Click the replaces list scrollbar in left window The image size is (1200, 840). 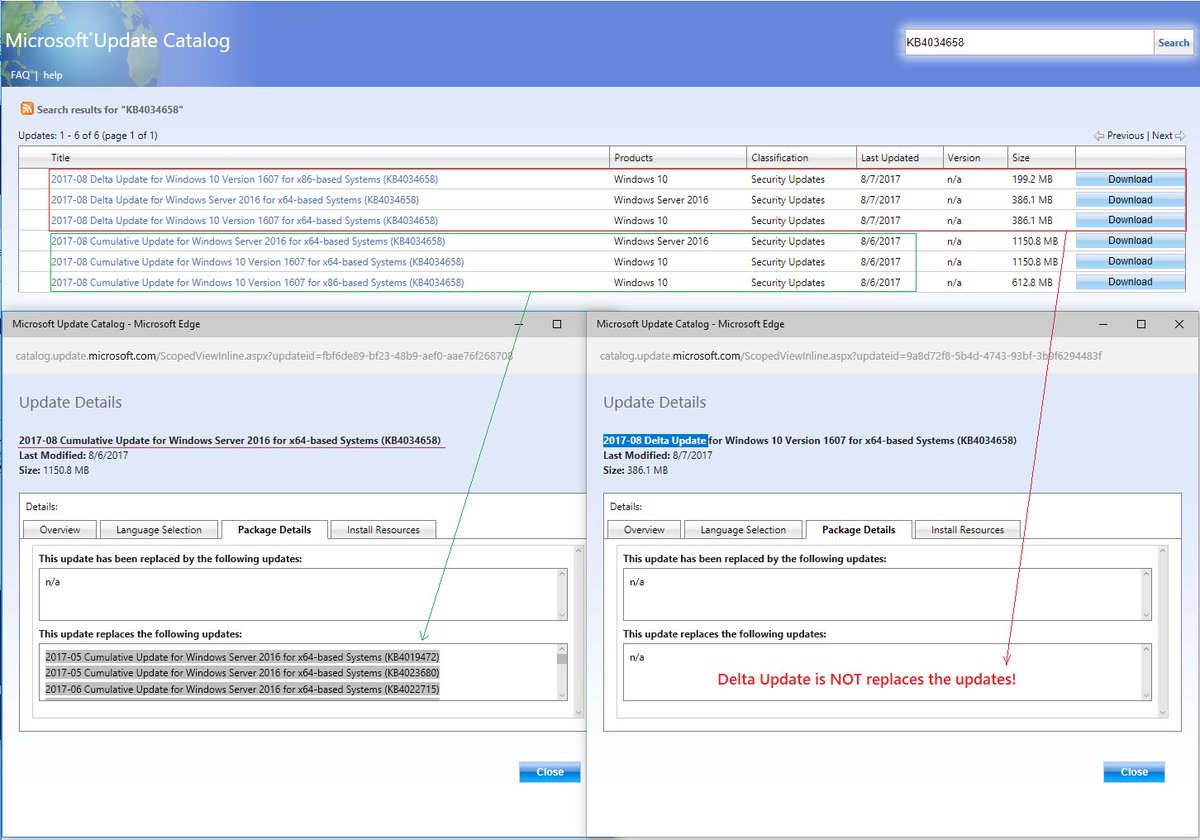[562, 672]
